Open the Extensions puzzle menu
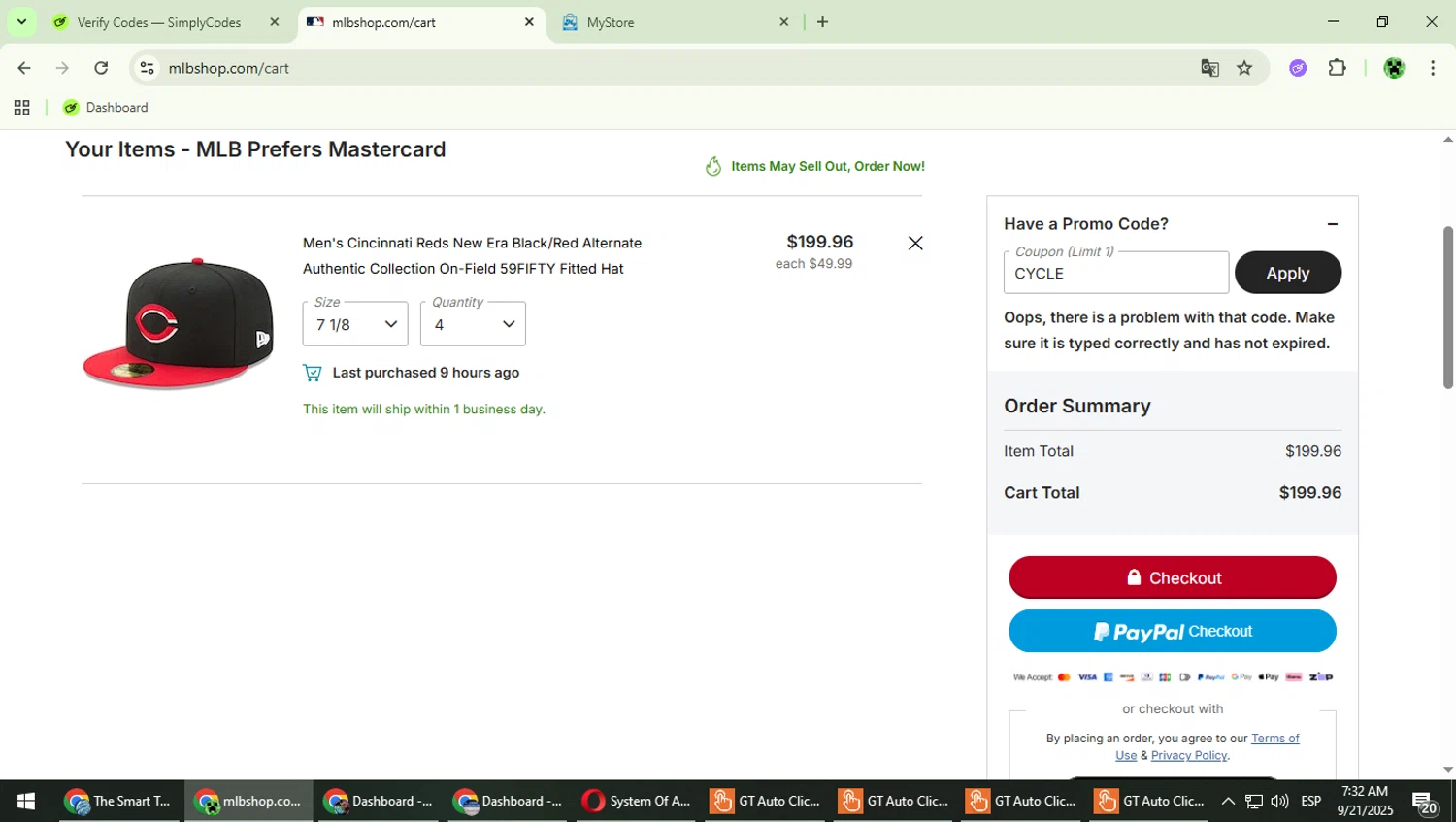 point(1338,68)
